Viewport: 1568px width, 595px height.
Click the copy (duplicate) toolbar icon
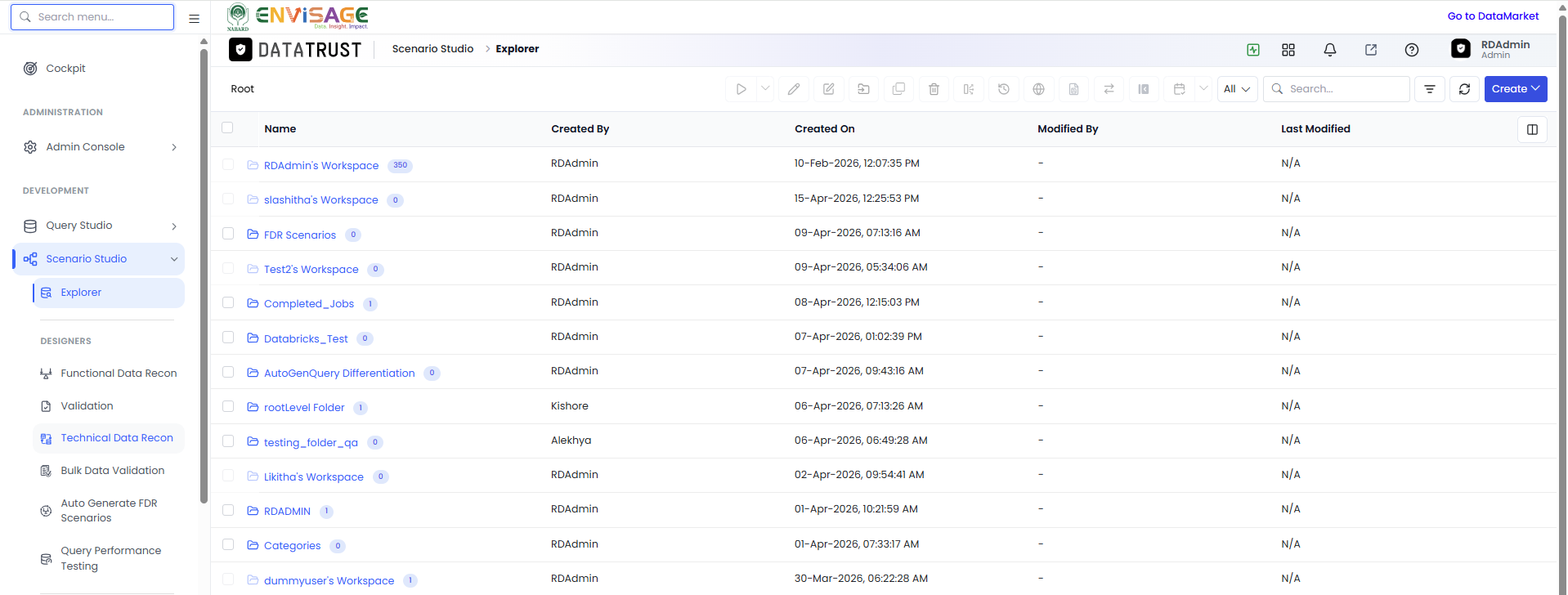tap(899, 89)
